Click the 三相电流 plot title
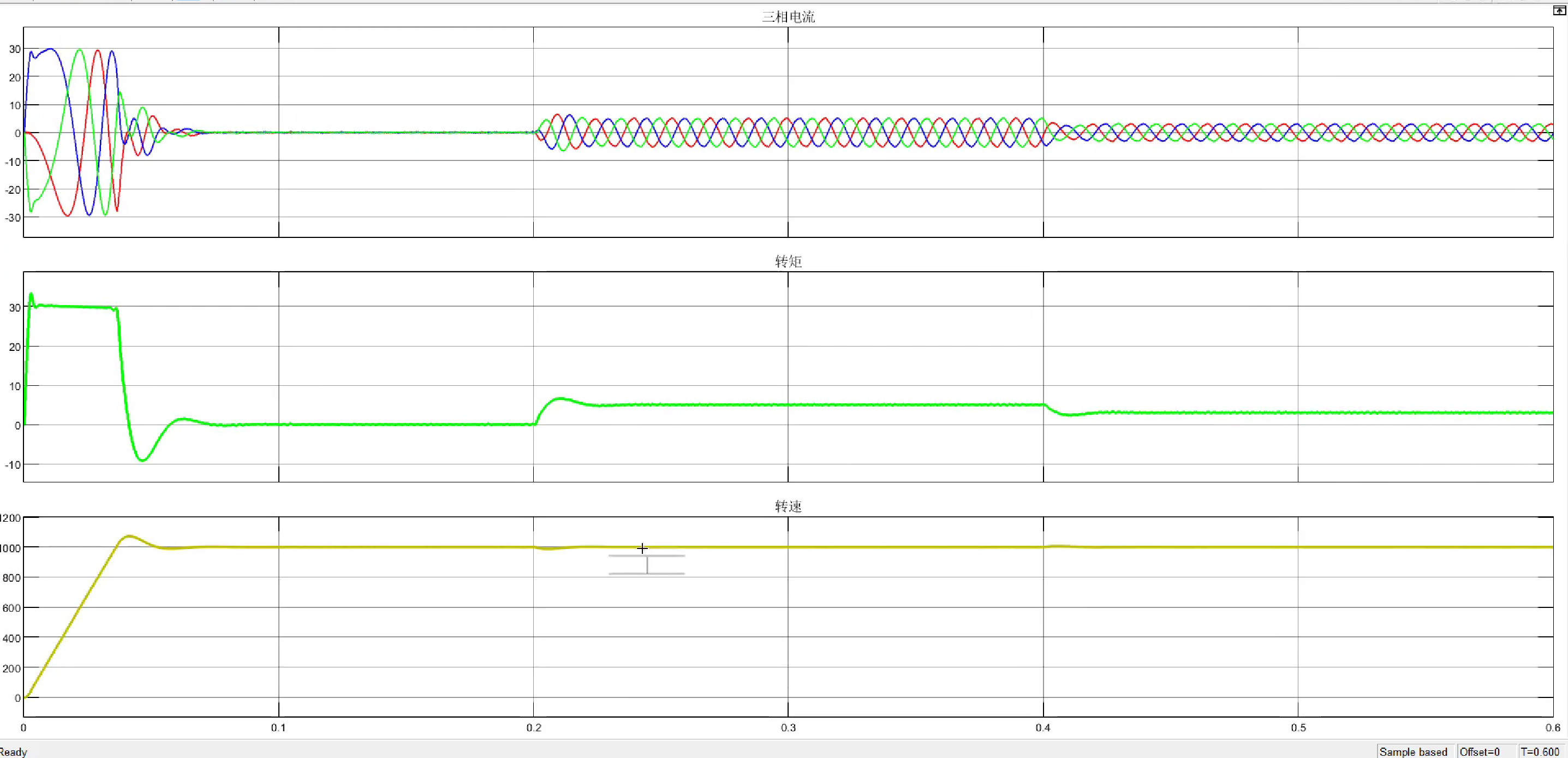 [x=788, y=17]
